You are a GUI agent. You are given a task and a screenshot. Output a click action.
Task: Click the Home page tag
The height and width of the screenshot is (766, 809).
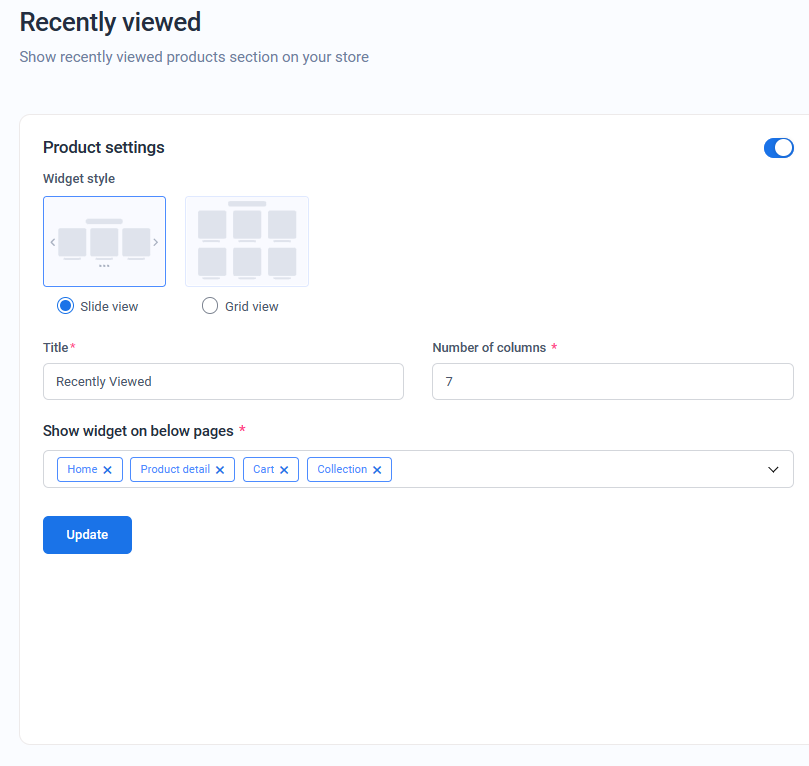coord(82,469)
